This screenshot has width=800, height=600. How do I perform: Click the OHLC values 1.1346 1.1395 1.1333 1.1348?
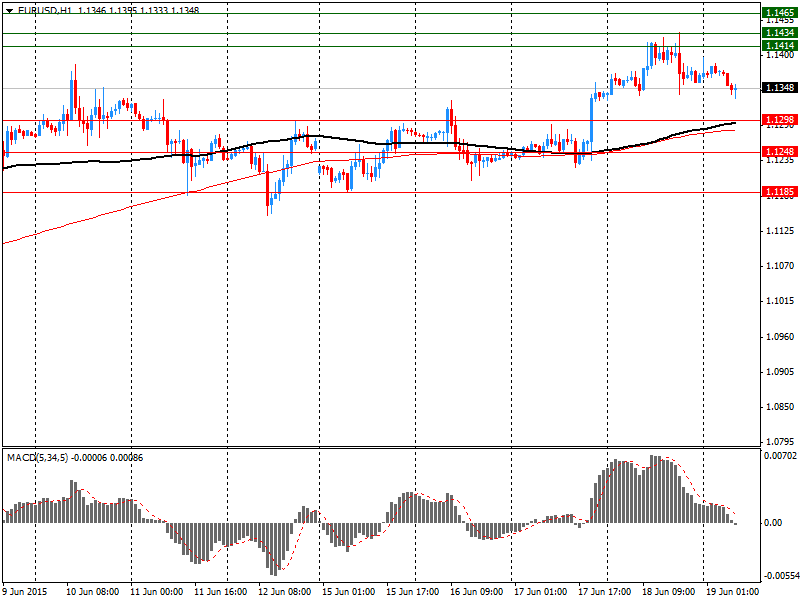coord(139,10)
